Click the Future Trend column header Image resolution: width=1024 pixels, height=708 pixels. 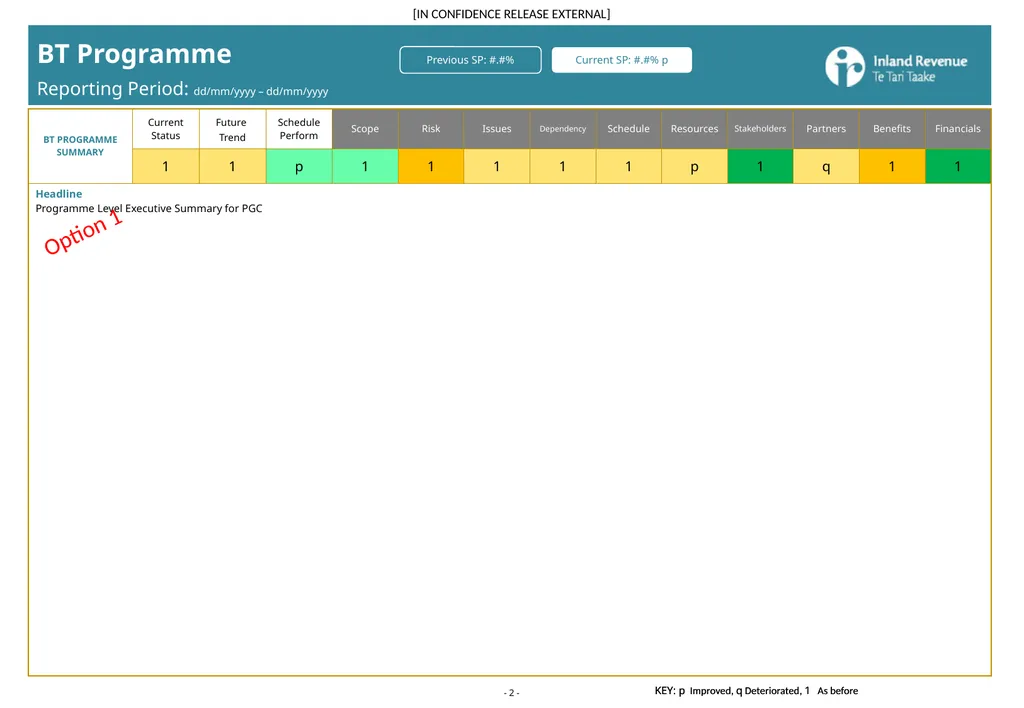click(x=232, y=129)
